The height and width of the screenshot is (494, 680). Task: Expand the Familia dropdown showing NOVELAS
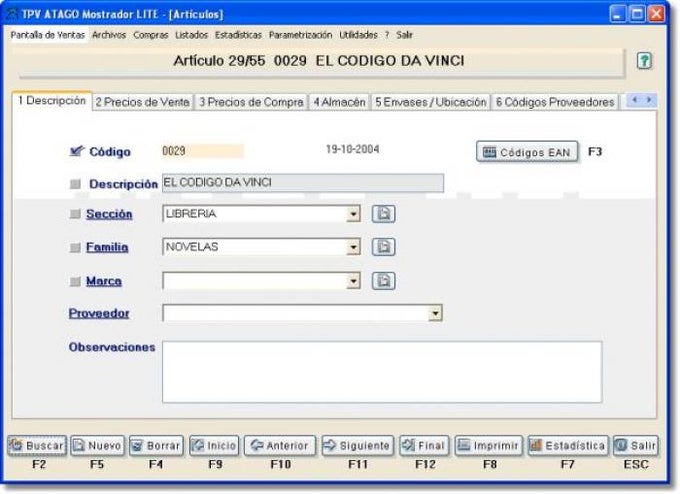(353, 247)
